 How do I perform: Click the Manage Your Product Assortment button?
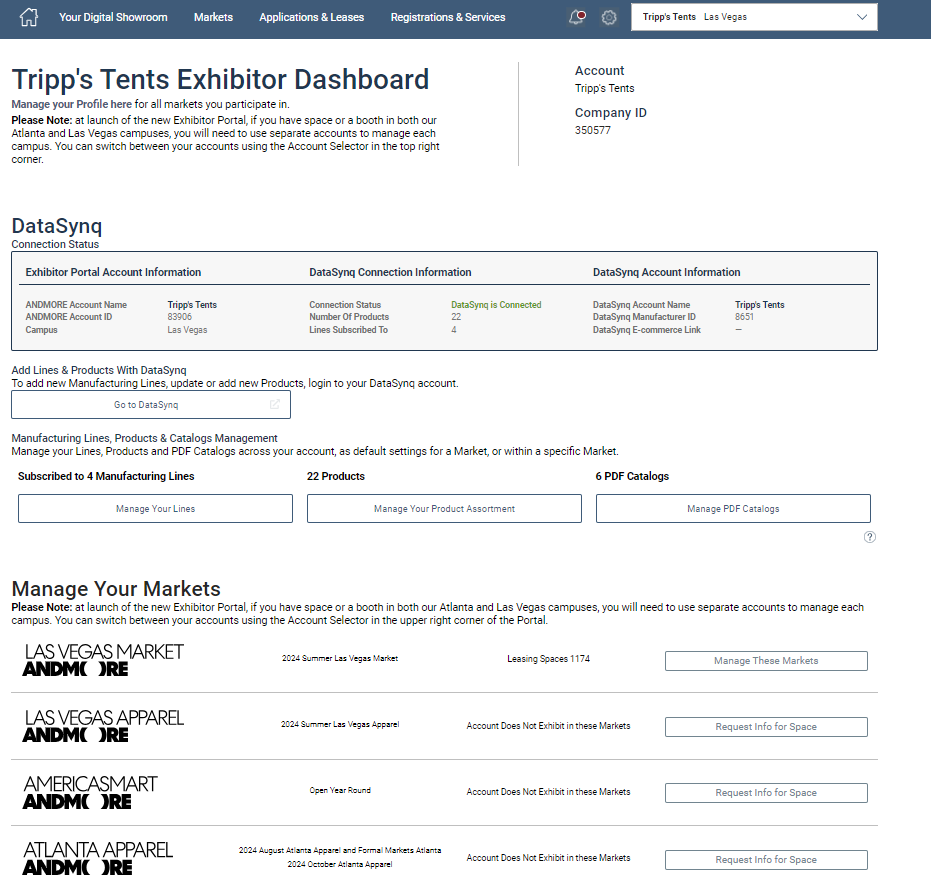(x=444, y=509)
